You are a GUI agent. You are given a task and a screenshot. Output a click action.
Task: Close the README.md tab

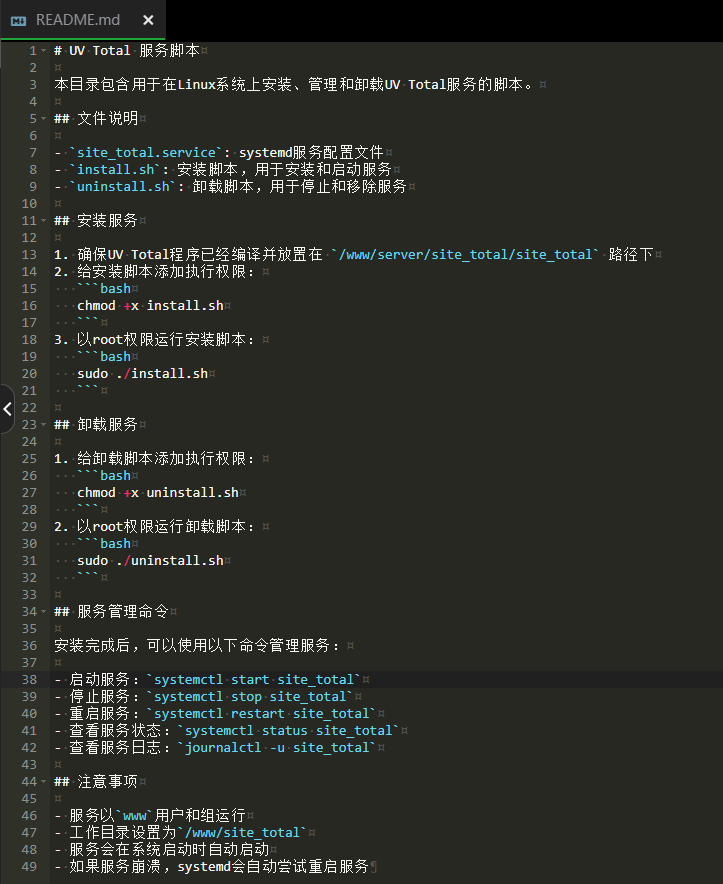tap(148, 20)
